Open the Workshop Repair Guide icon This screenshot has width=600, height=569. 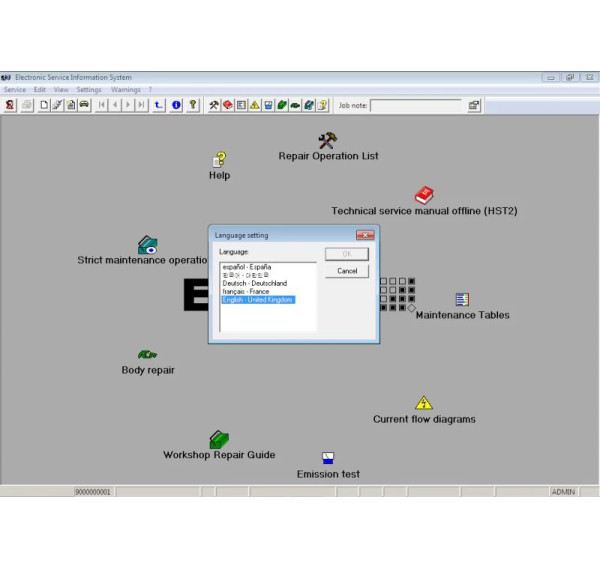tap(219, 439)
